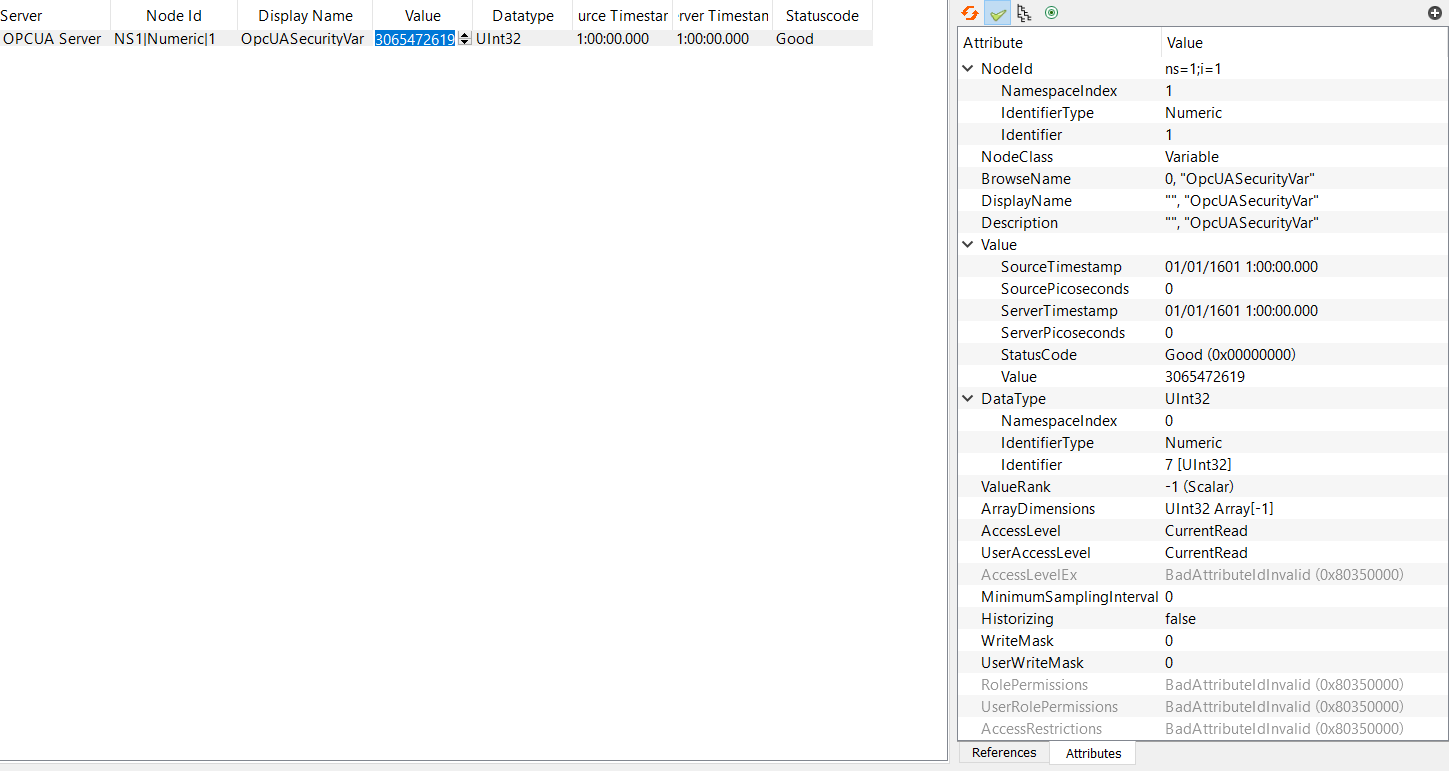Select the hierarchy view toolbar icon

[x=1023, y=13]
